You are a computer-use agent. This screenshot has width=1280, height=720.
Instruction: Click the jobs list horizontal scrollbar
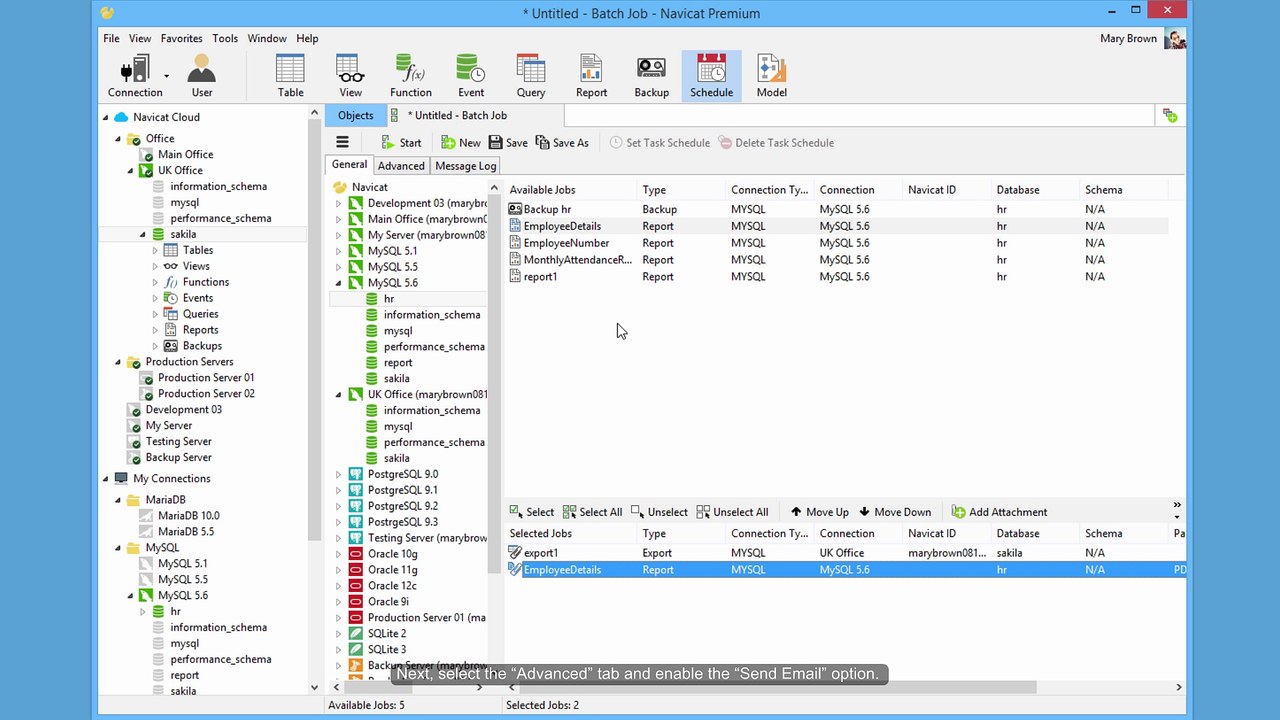776,687
